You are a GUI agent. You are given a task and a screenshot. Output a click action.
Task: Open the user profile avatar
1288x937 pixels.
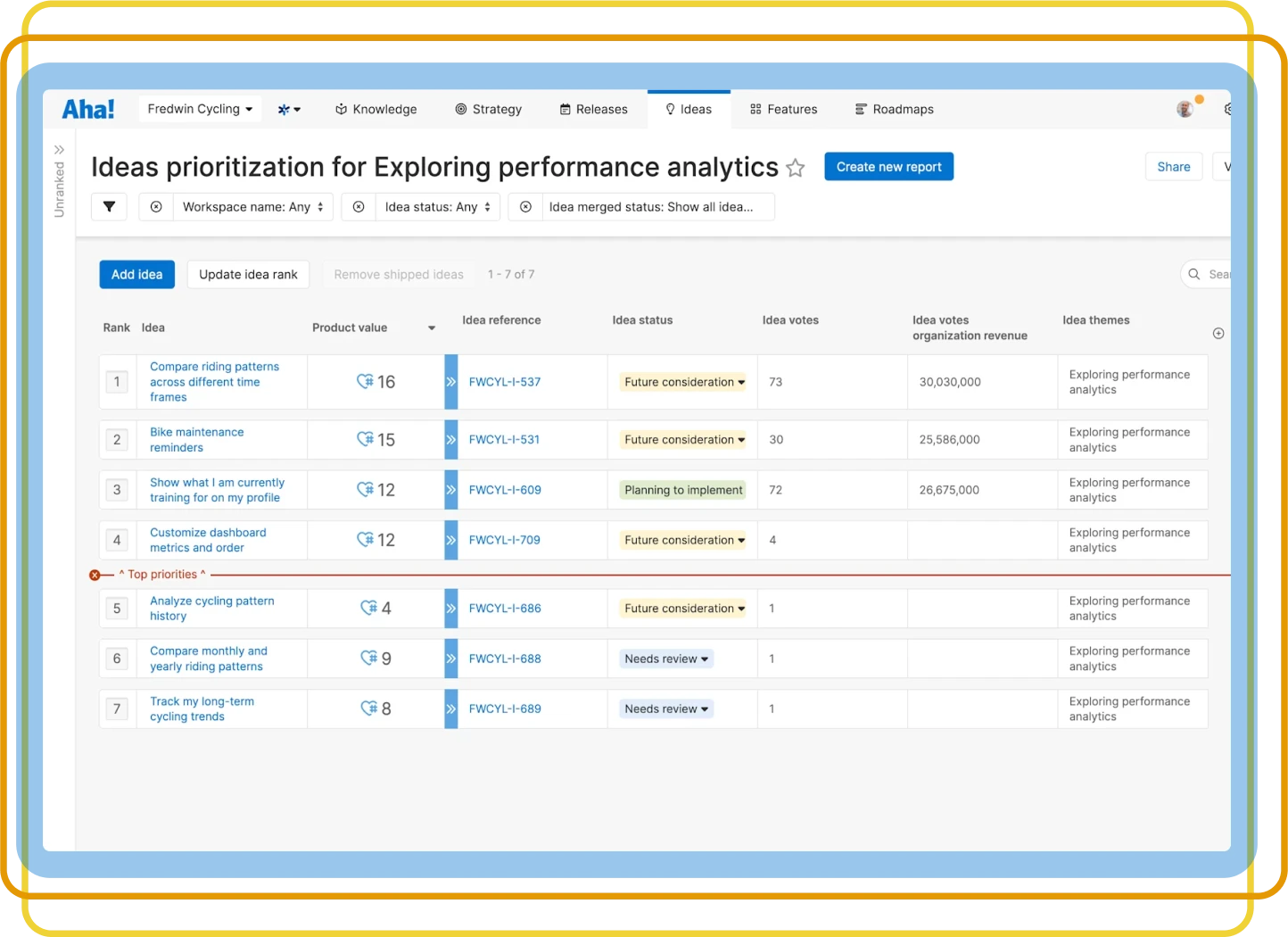click(x=1185, y=109)
